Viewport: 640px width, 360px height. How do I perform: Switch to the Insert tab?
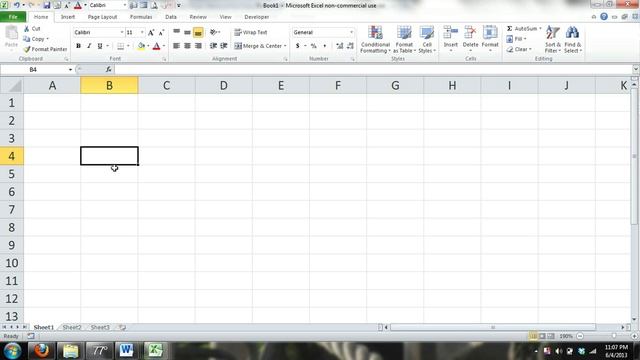(x=68, y=17)
